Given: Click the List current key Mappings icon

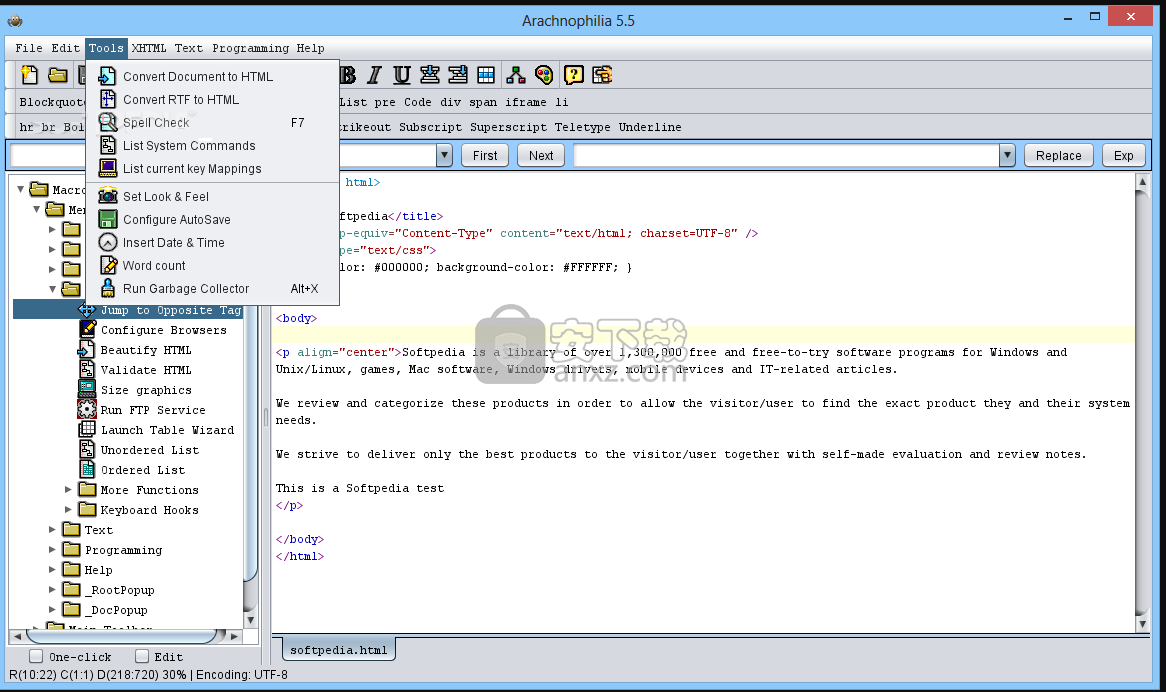Looking at the screenshot, I should [108, 169].
